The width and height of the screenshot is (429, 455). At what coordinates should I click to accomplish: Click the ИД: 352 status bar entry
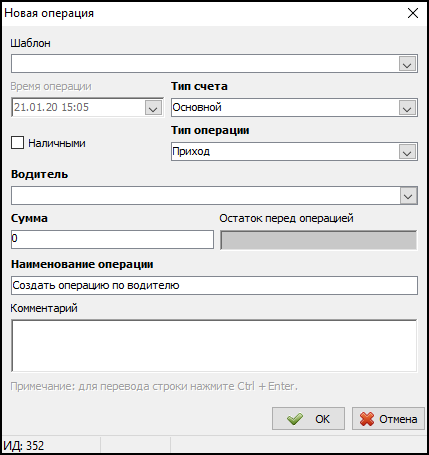point(24,445)
